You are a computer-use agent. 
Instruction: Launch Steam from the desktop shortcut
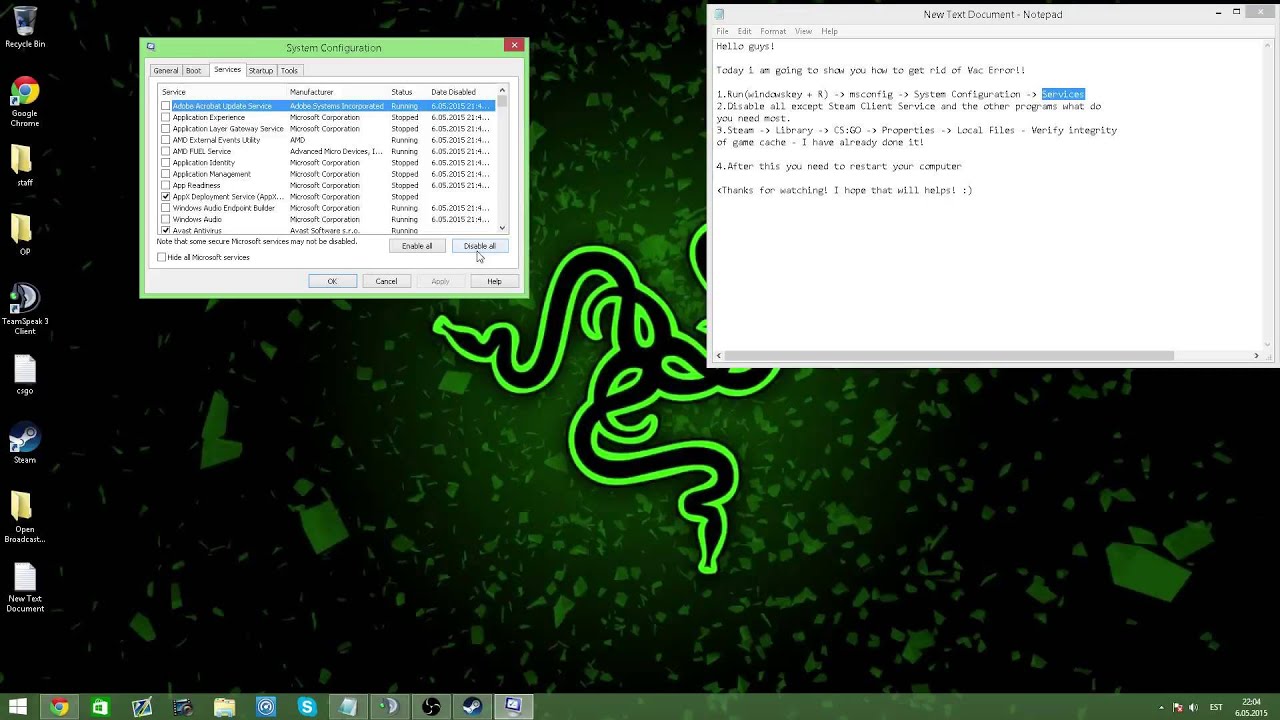[x=25, y=444]
